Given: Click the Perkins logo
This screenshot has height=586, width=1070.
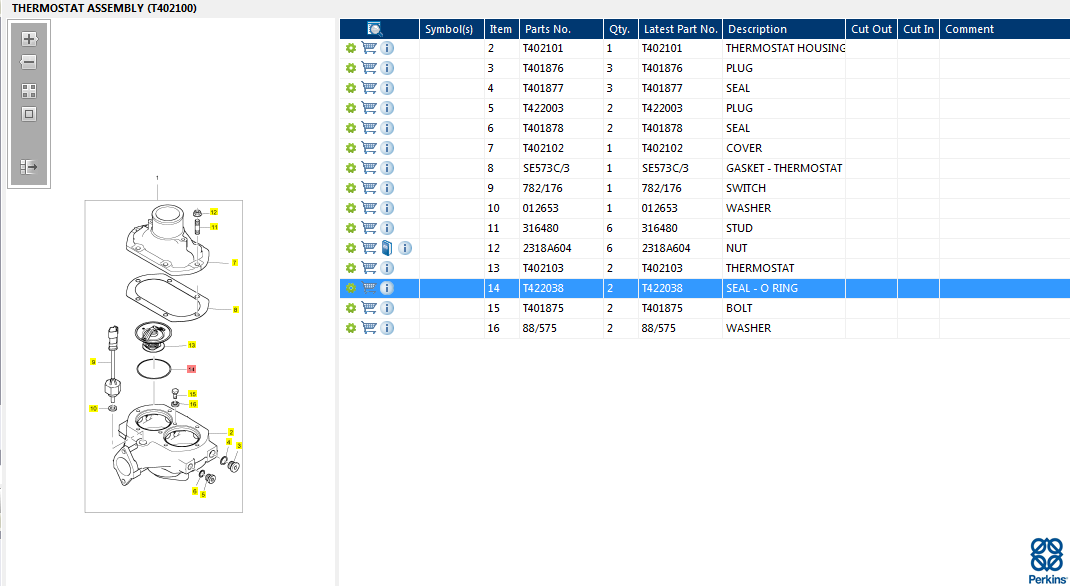Looking at the screenshot, I should click(1047, 561).
